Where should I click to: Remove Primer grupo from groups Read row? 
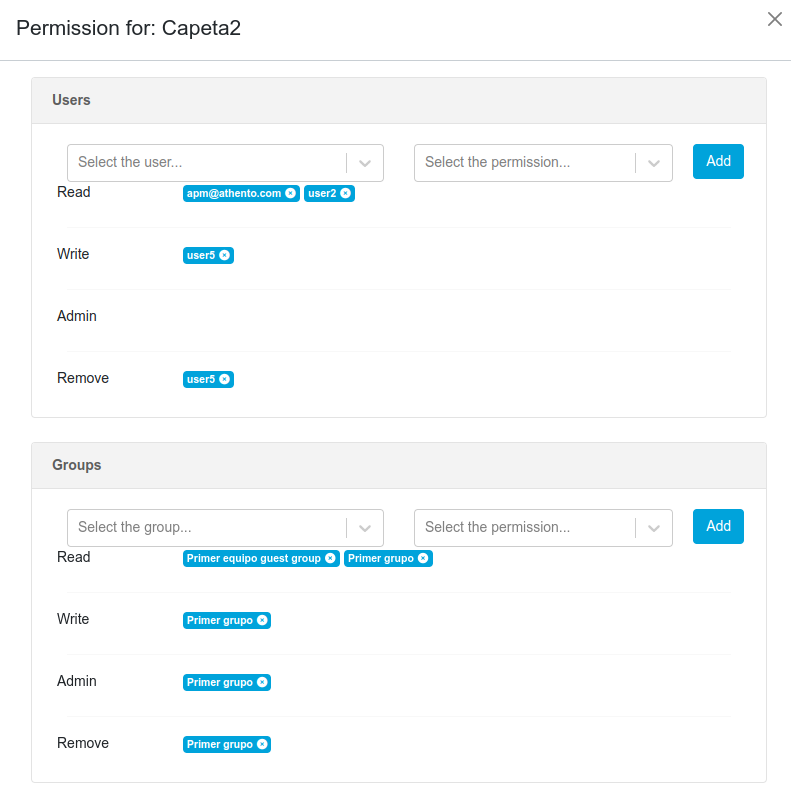pos(423,559)
